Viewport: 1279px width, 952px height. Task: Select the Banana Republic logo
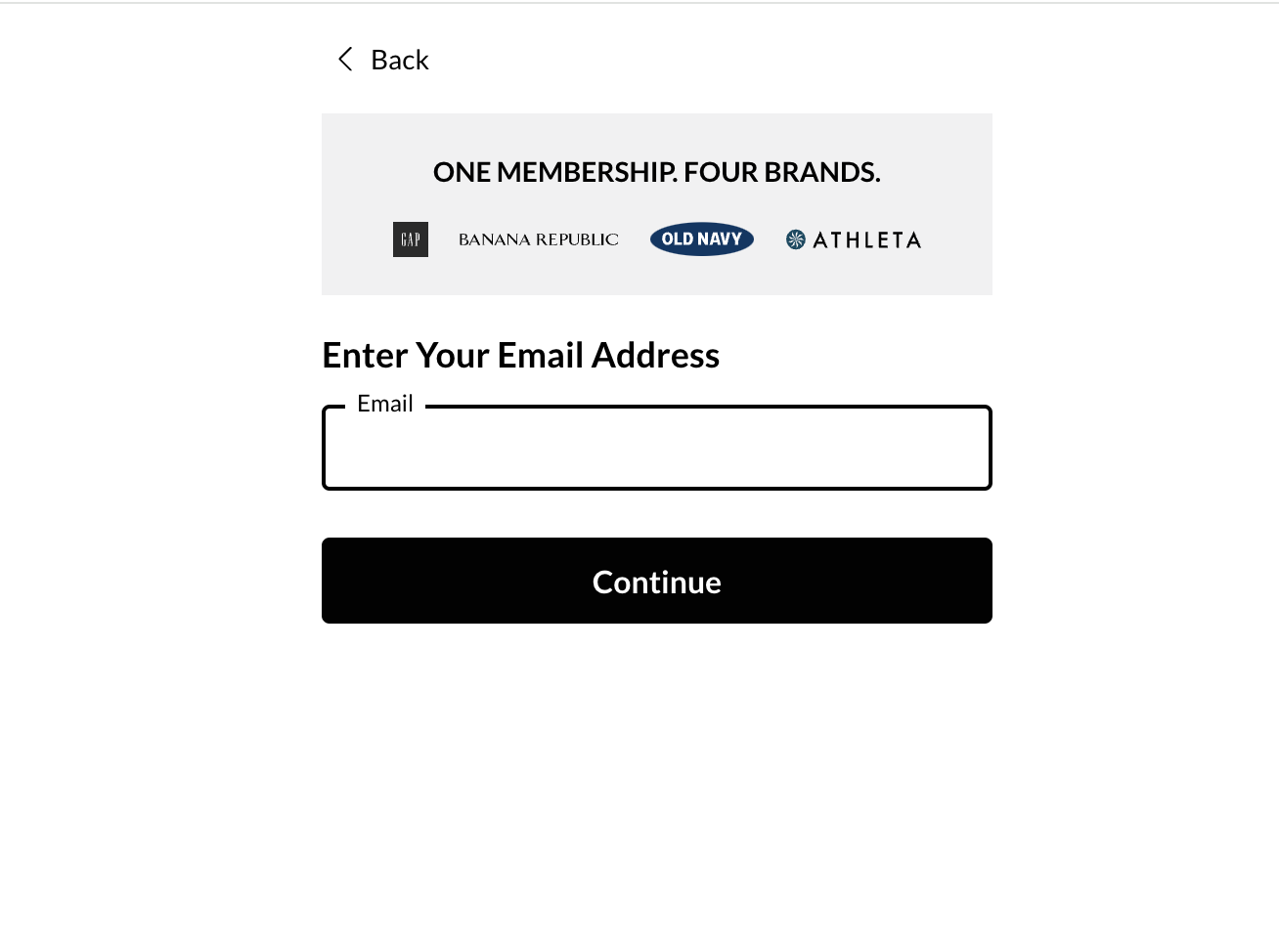538,239
